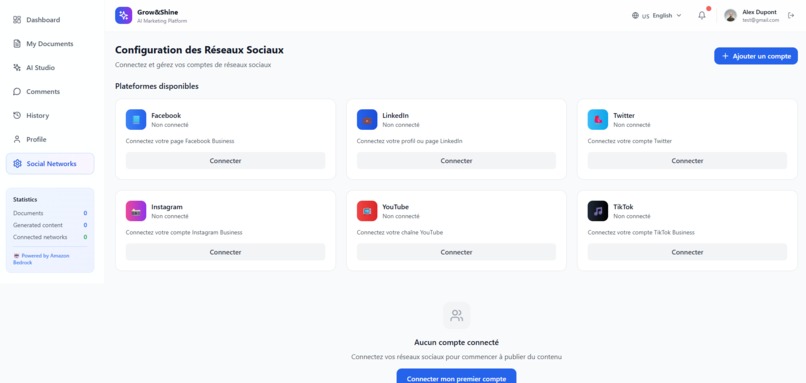Click the Connected networks statistic
806x383 pixels.
pos(50,237)
